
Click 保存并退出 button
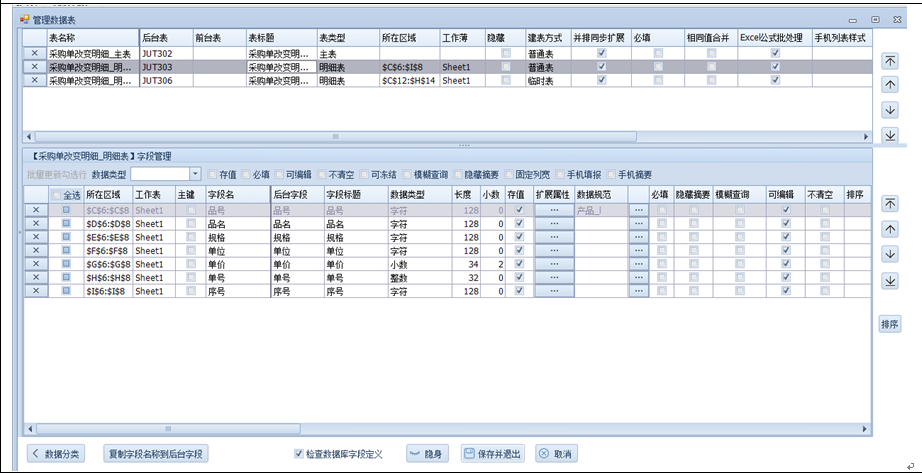pos(491,453)
